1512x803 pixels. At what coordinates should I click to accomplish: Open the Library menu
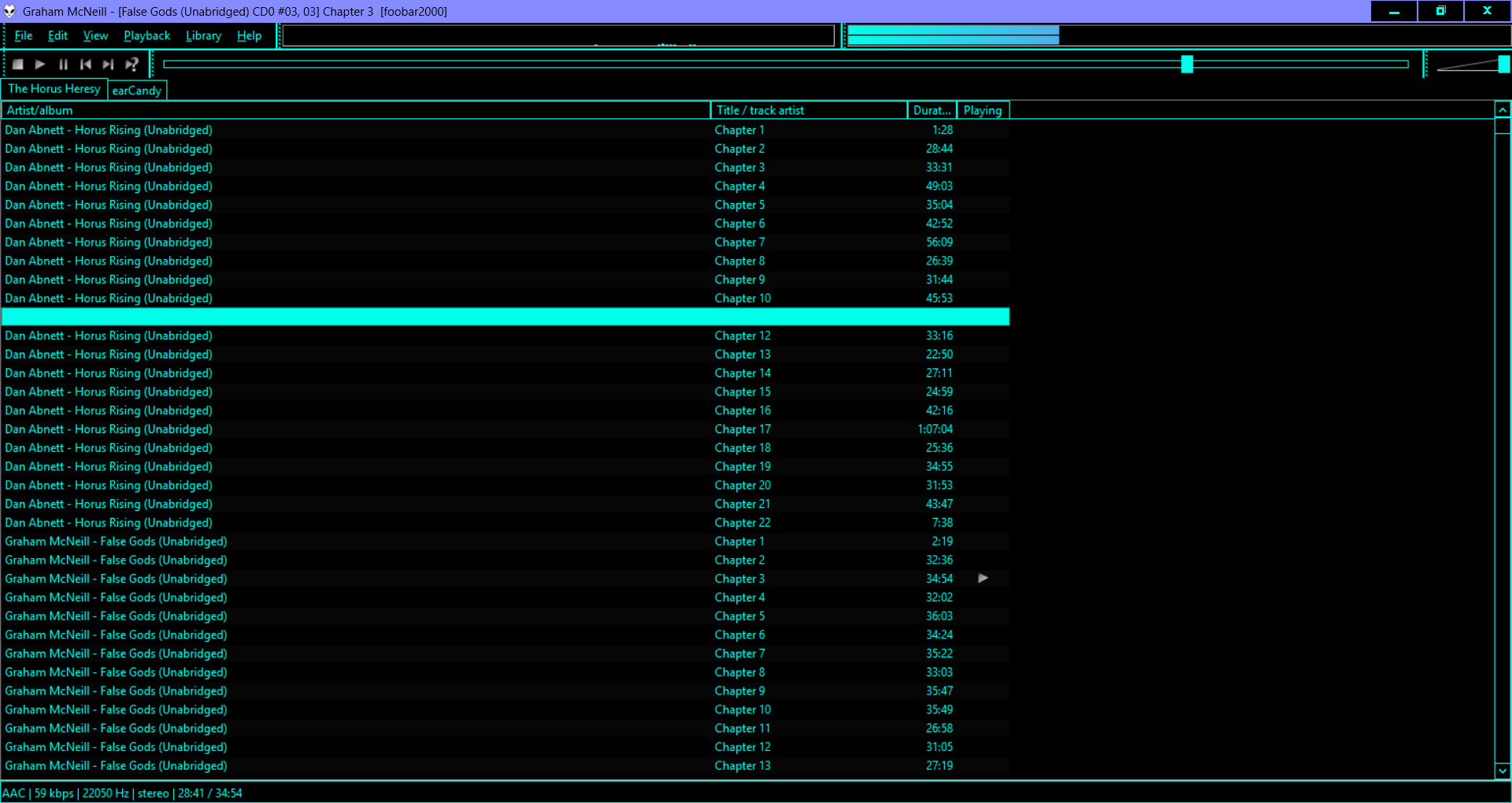(x=203, y=35)
